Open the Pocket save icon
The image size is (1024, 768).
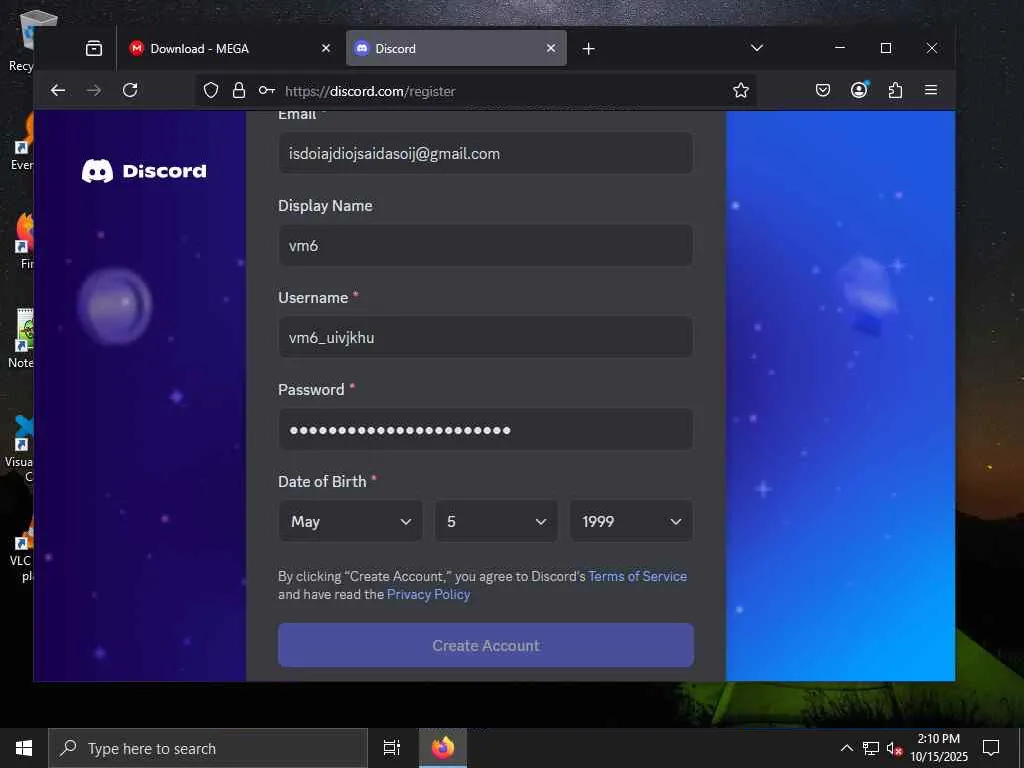[x=823, y=90]
